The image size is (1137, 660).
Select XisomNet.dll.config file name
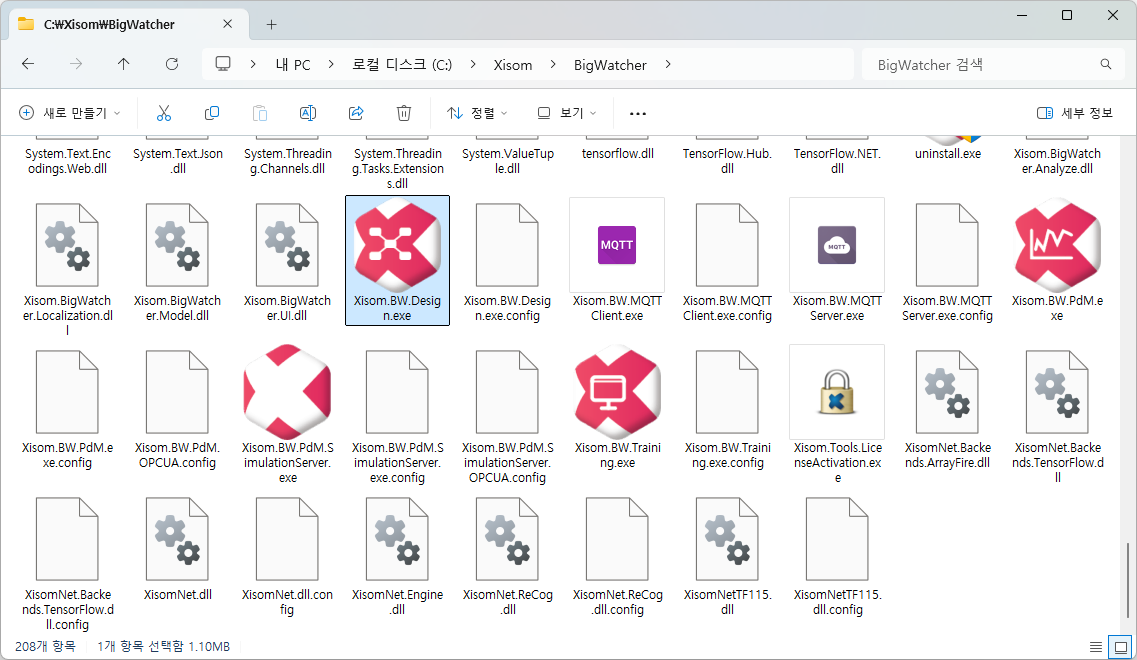click(288, 602)
